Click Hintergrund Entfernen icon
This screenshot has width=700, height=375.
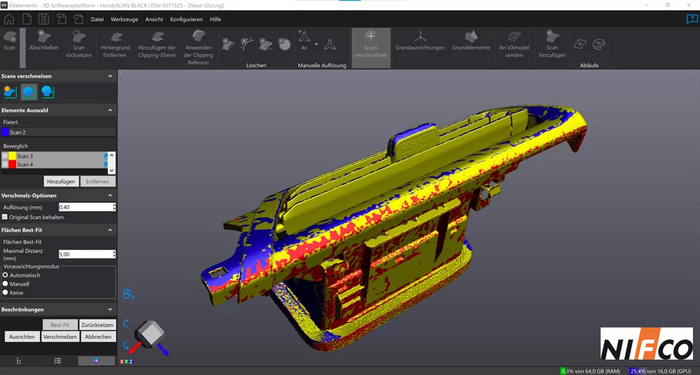[x=116, y=37]
